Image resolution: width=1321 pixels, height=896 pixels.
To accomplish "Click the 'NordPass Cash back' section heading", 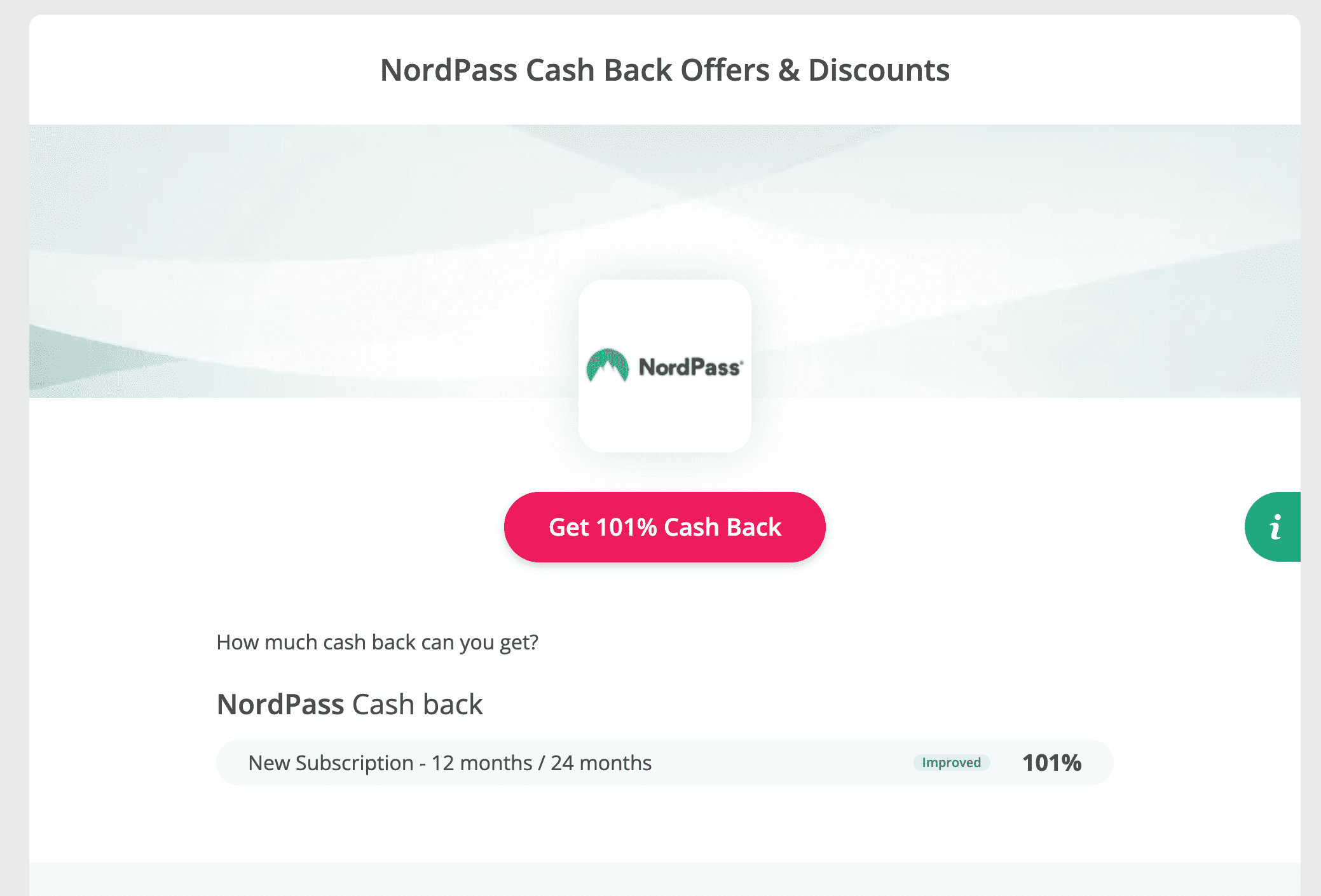I will click(350, 704).
